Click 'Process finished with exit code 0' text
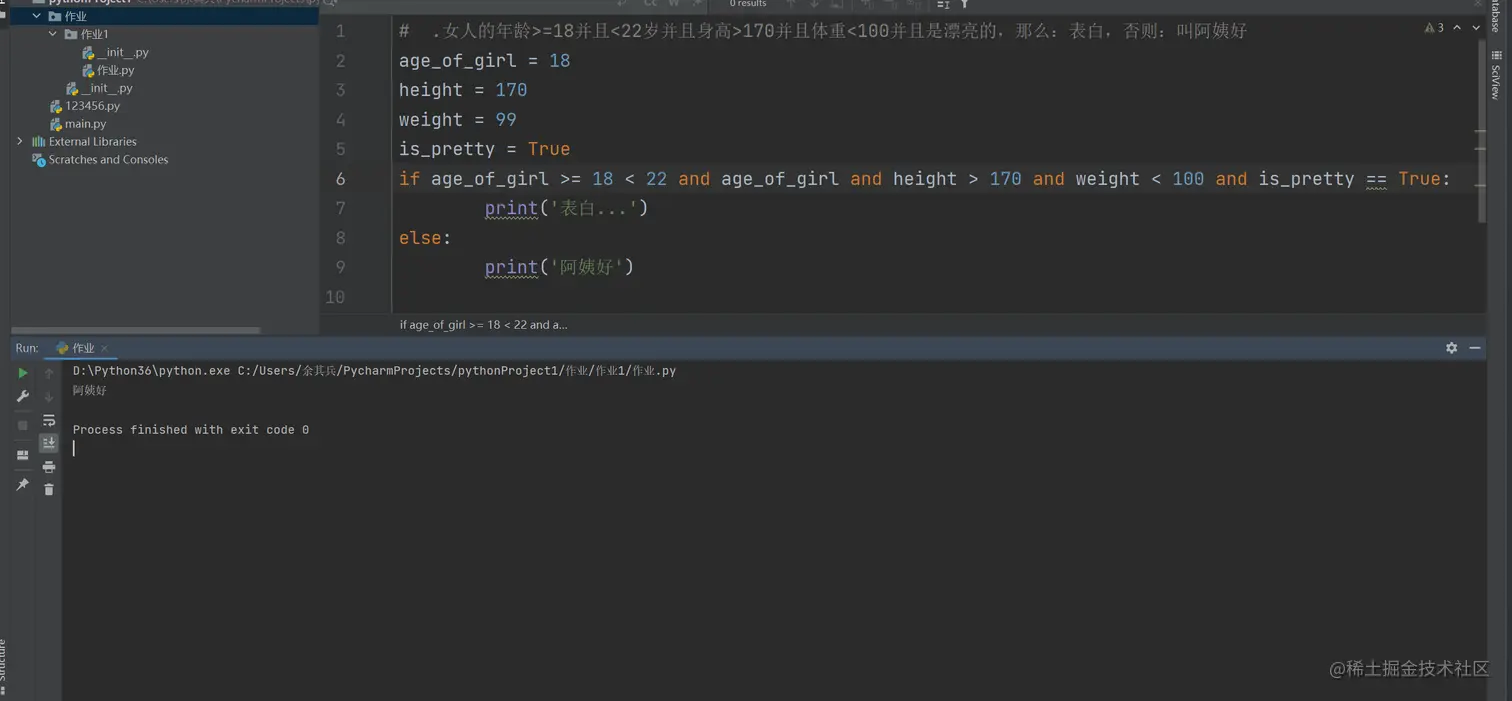The height and width of the screenshot is (701, 1512). [191, 430]
